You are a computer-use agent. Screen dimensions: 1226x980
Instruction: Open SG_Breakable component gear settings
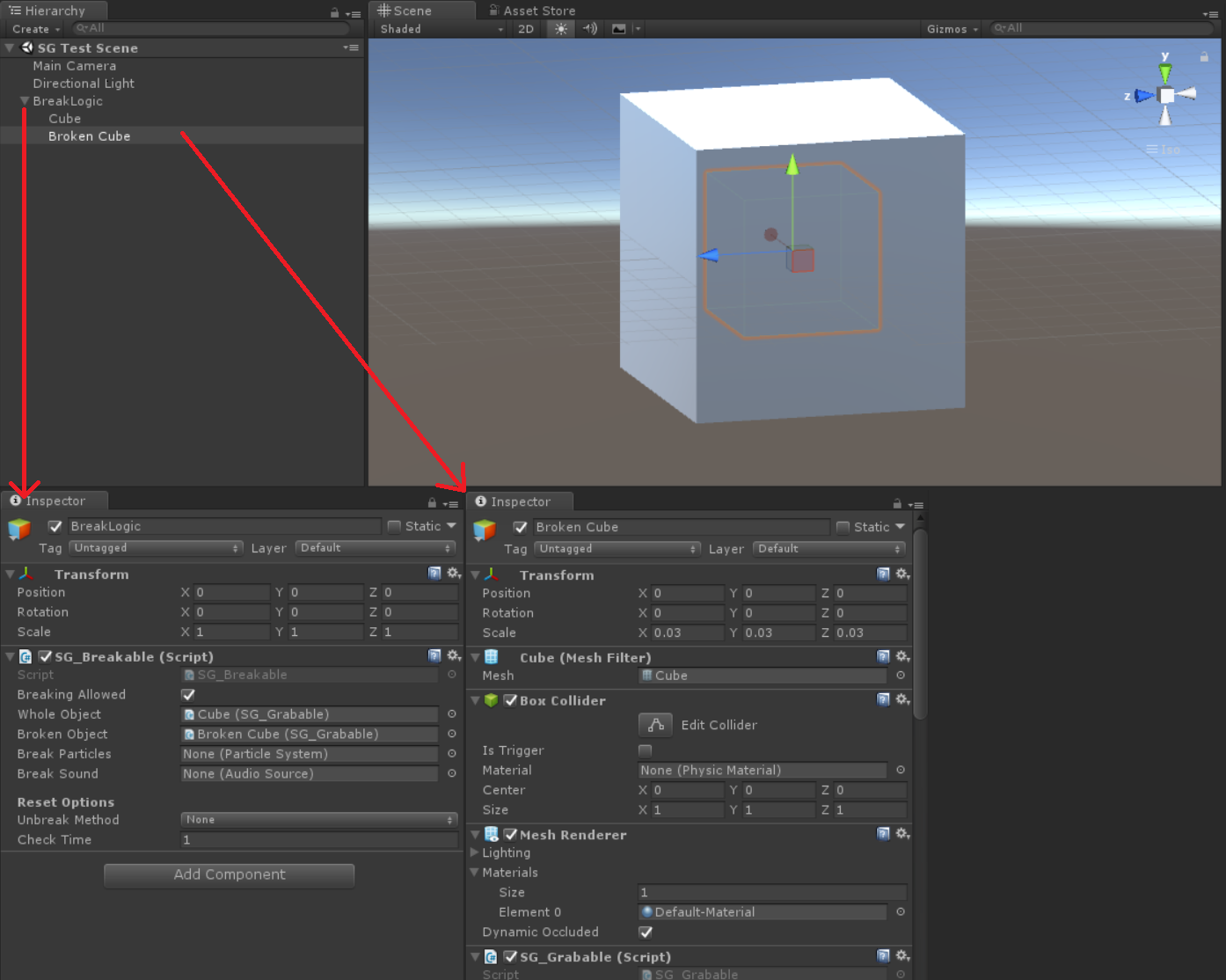pyautogui.click(x=454, y=656)
